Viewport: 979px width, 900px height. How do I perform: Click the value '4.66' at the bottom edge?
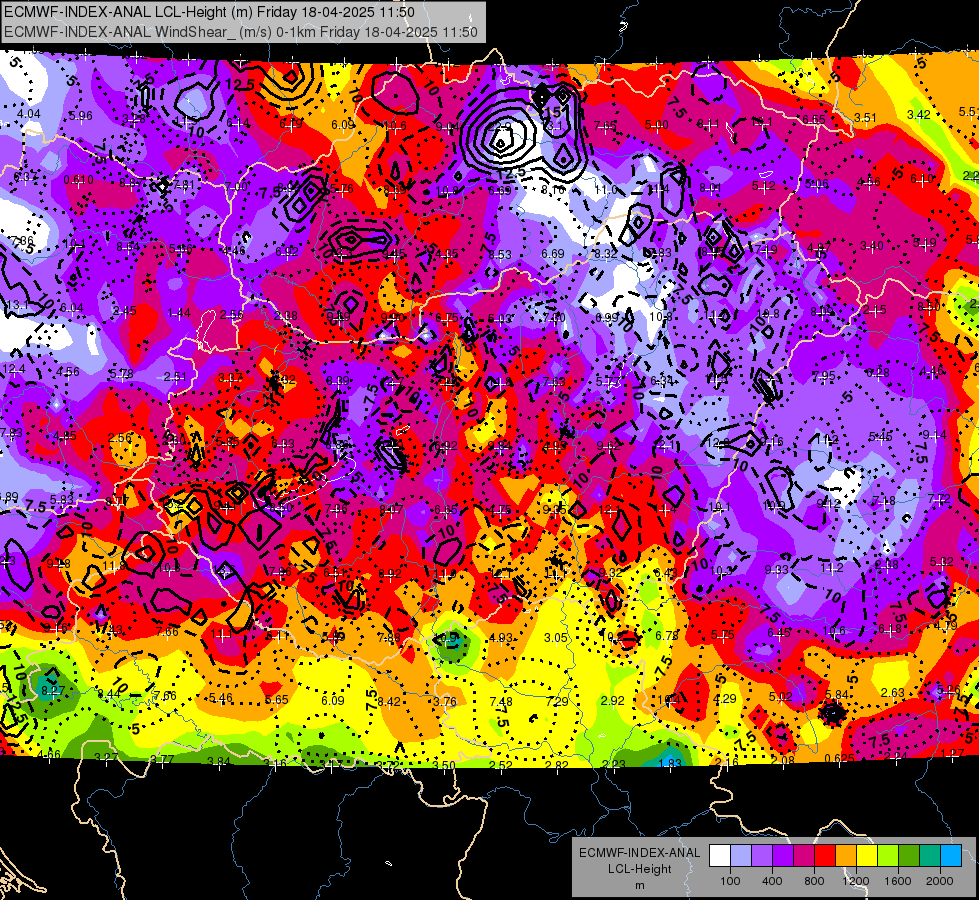pos(49,754)
